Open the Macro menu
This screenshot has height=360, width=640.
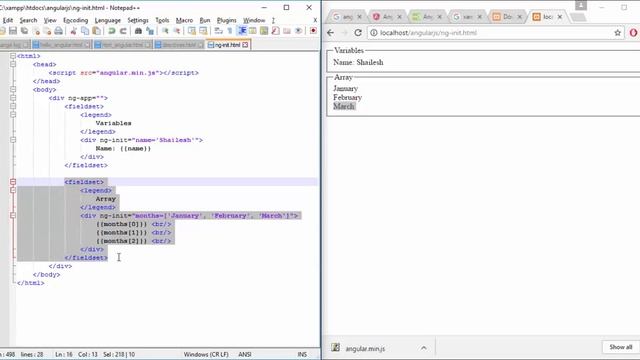pyautogui.click(x=184, y=20)
